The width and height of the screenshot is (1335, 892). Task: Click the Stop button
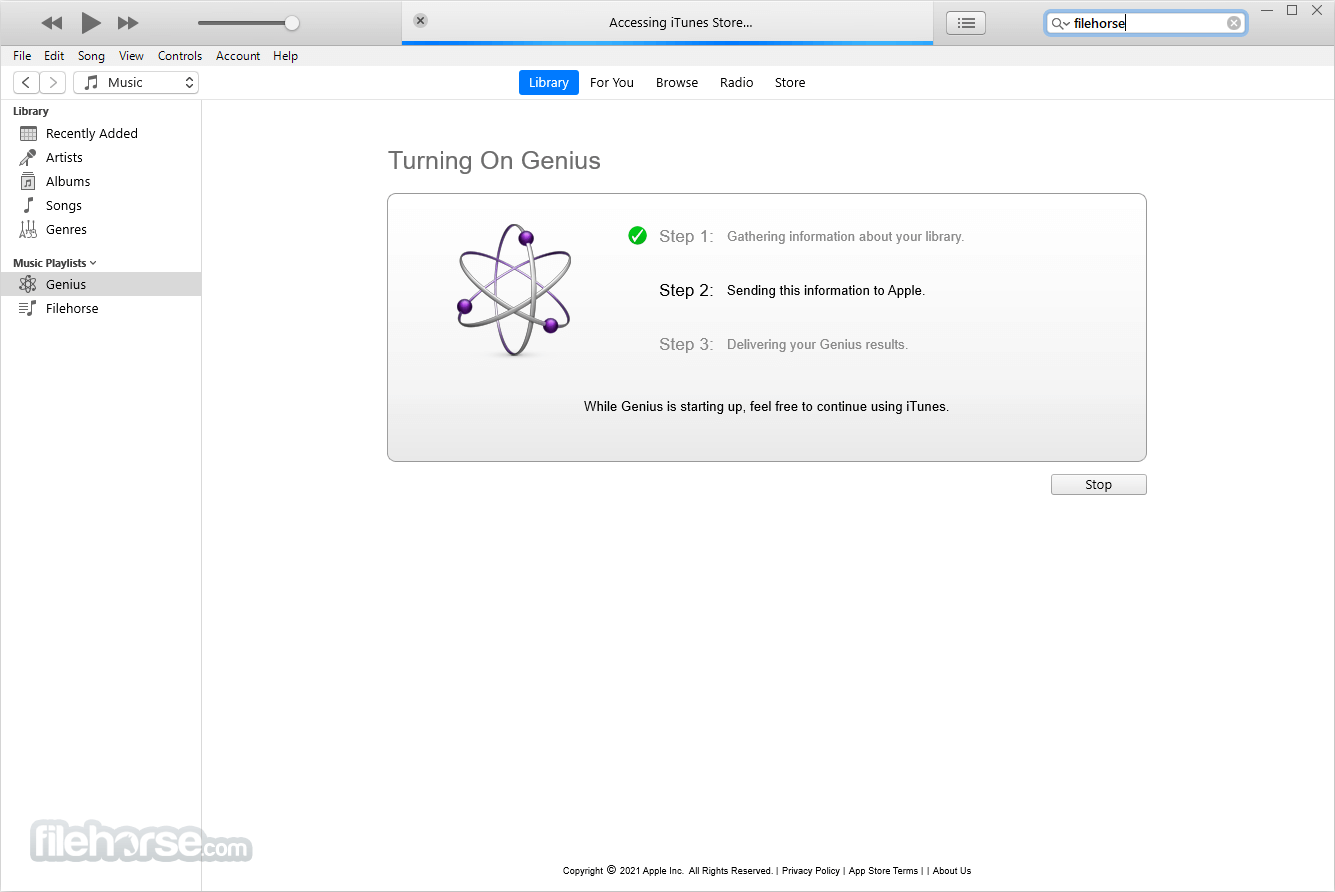click(x=1098, y=484)
